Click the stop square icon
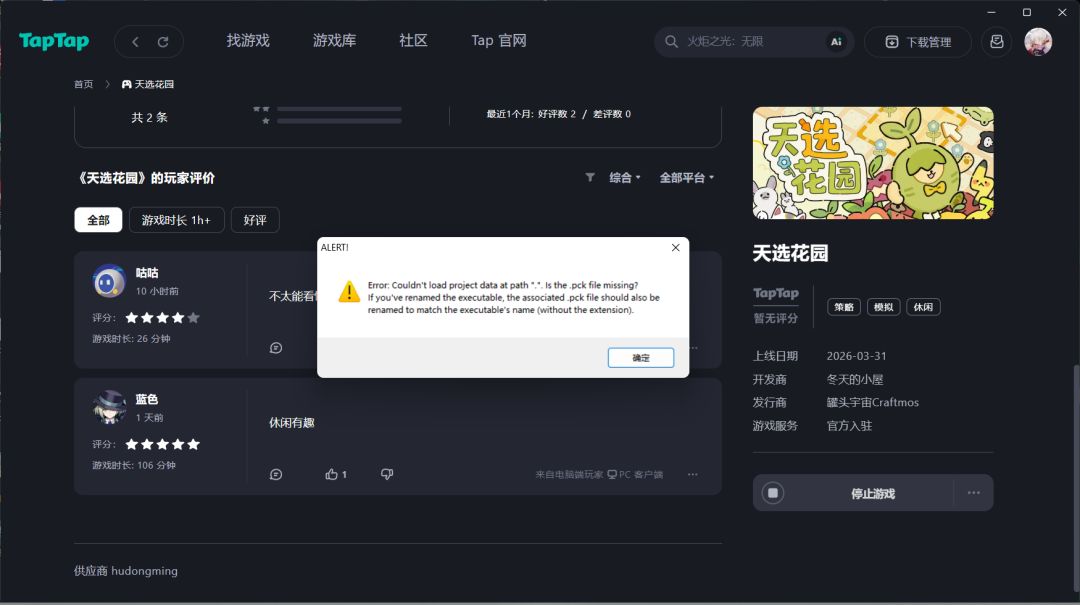 (773, 493)
